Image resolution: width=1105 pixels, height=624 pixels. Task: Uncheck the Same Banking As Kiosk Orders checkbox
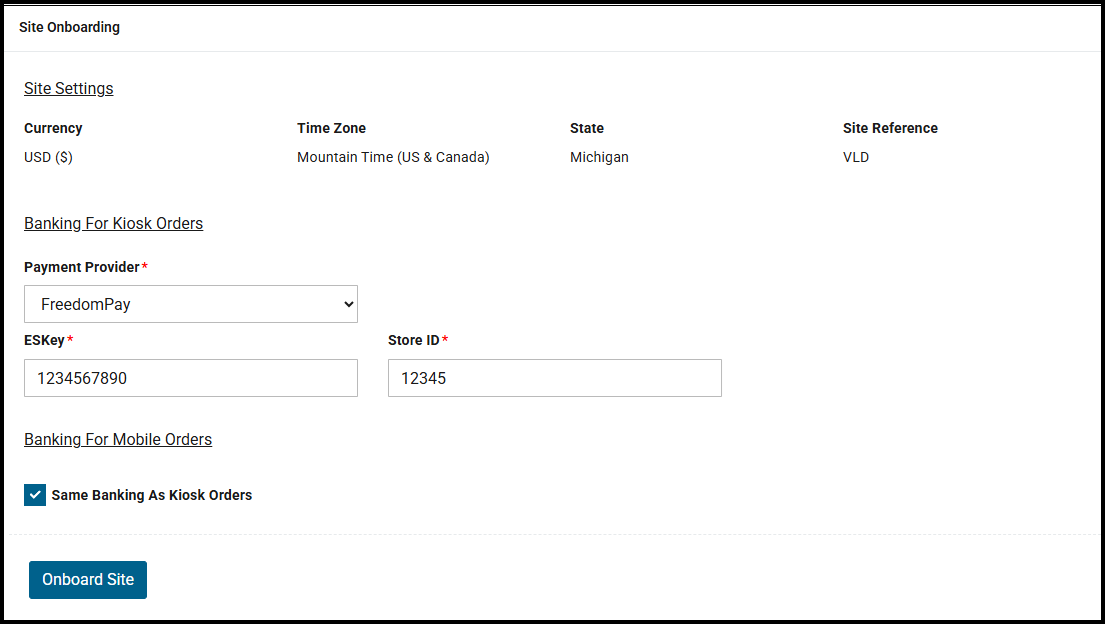[35, 495]
